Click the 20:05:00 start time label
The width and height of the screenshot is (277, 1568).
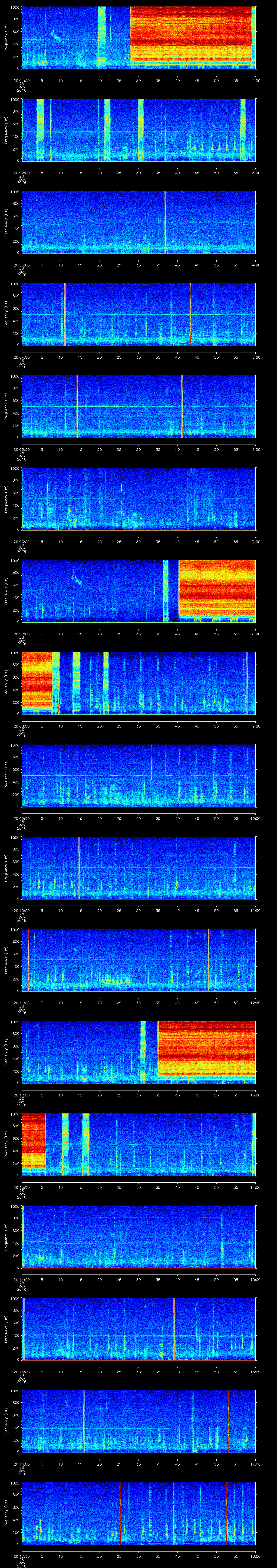point(21,450)
